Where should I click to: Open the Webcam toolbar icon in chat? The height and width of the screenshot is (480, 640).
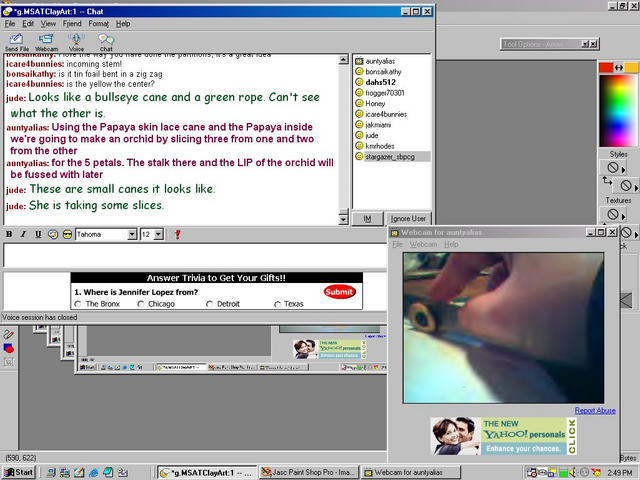46,40
